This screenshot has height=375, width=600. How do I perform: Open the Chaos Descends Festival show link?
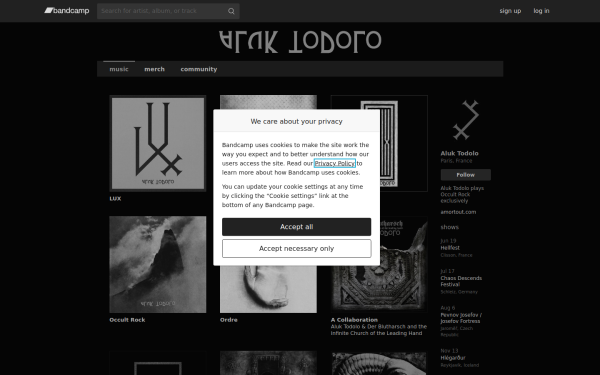(461, 281)
